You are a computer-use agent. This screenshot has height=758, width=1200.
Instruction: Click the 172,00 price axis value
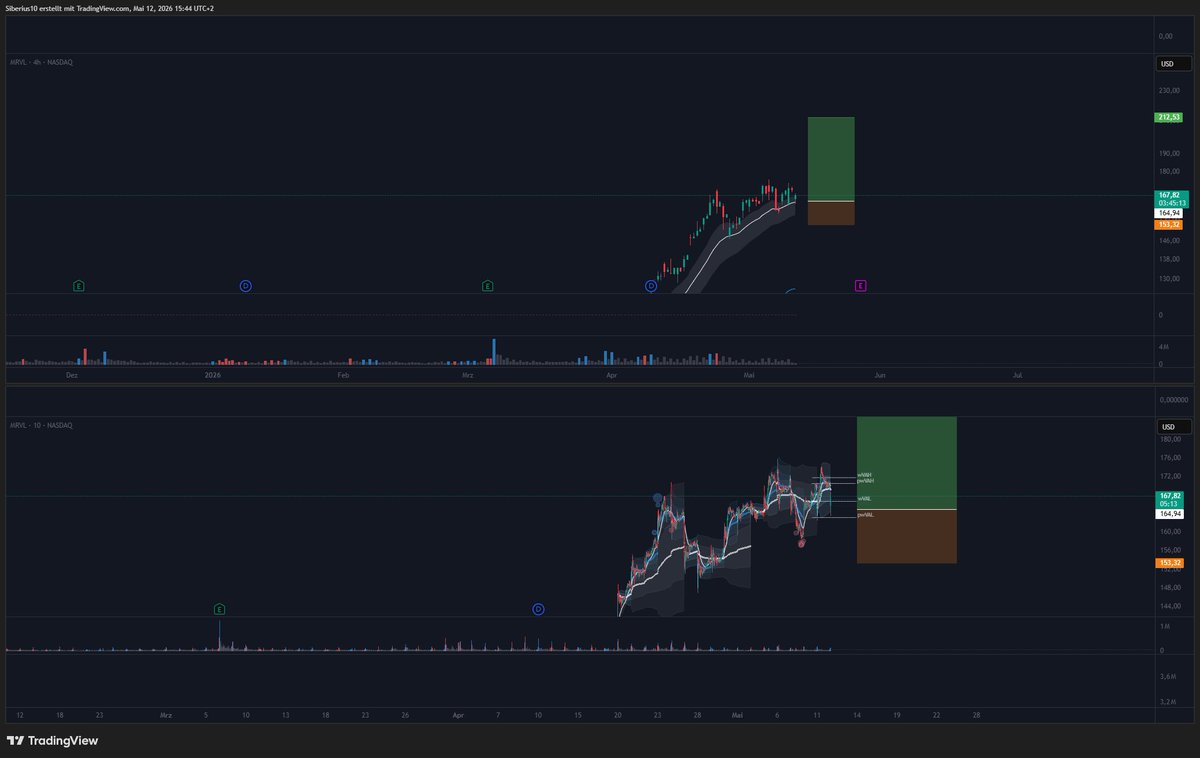coord(1168,476)
